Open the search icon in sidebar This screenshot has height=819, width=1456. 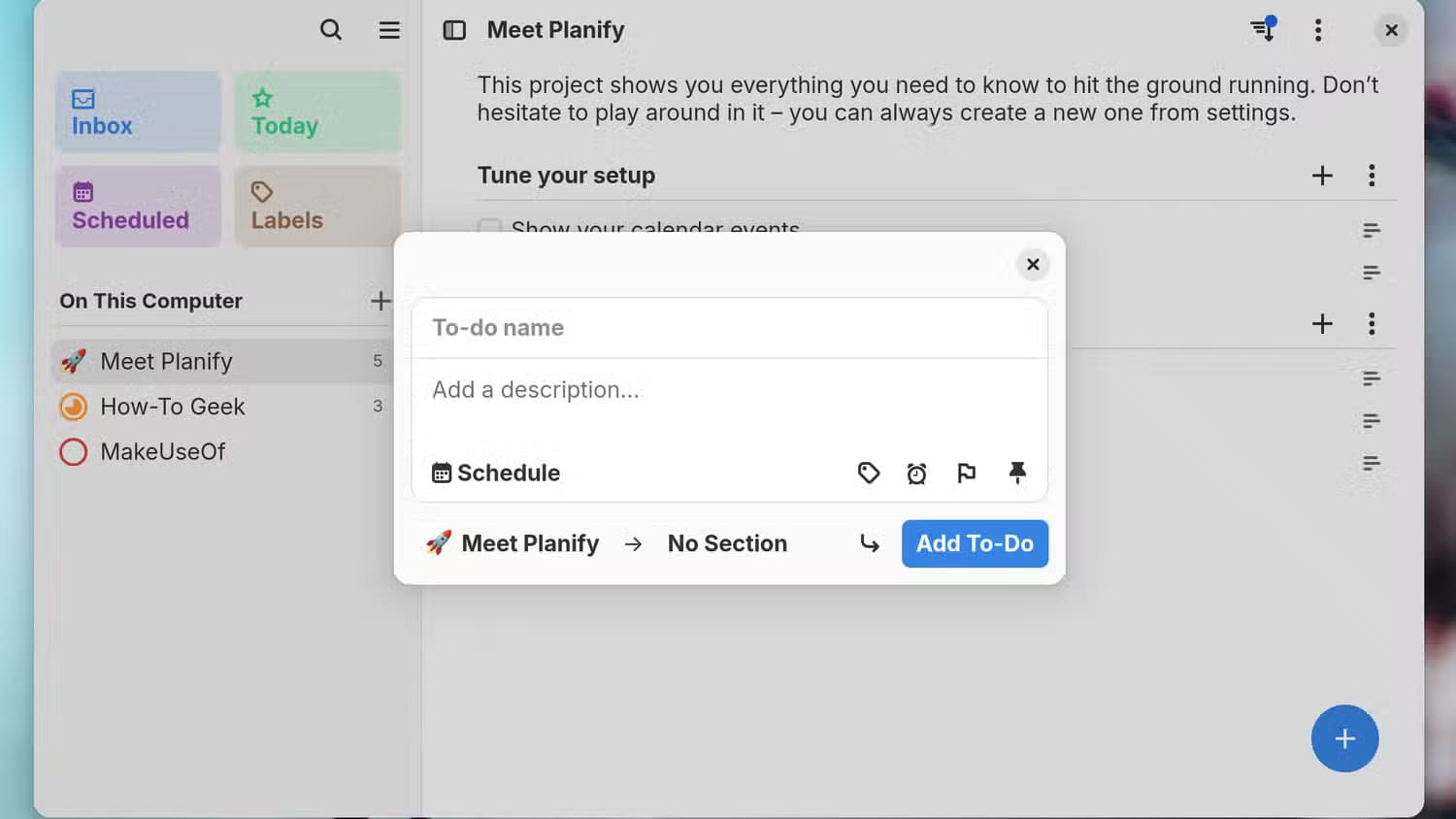331,30
